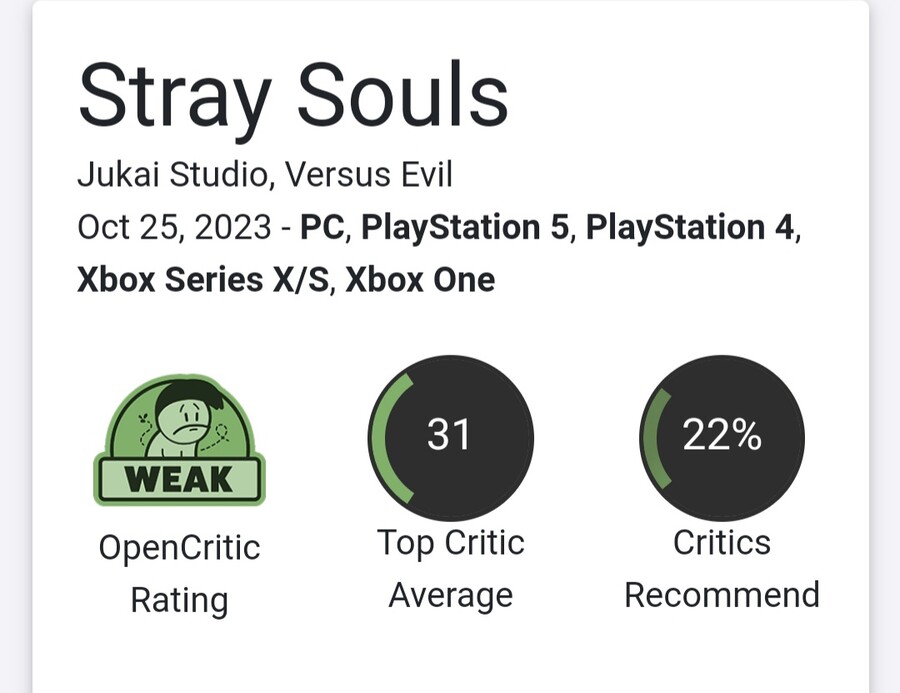Select the PC platform link

coord(324,227)
